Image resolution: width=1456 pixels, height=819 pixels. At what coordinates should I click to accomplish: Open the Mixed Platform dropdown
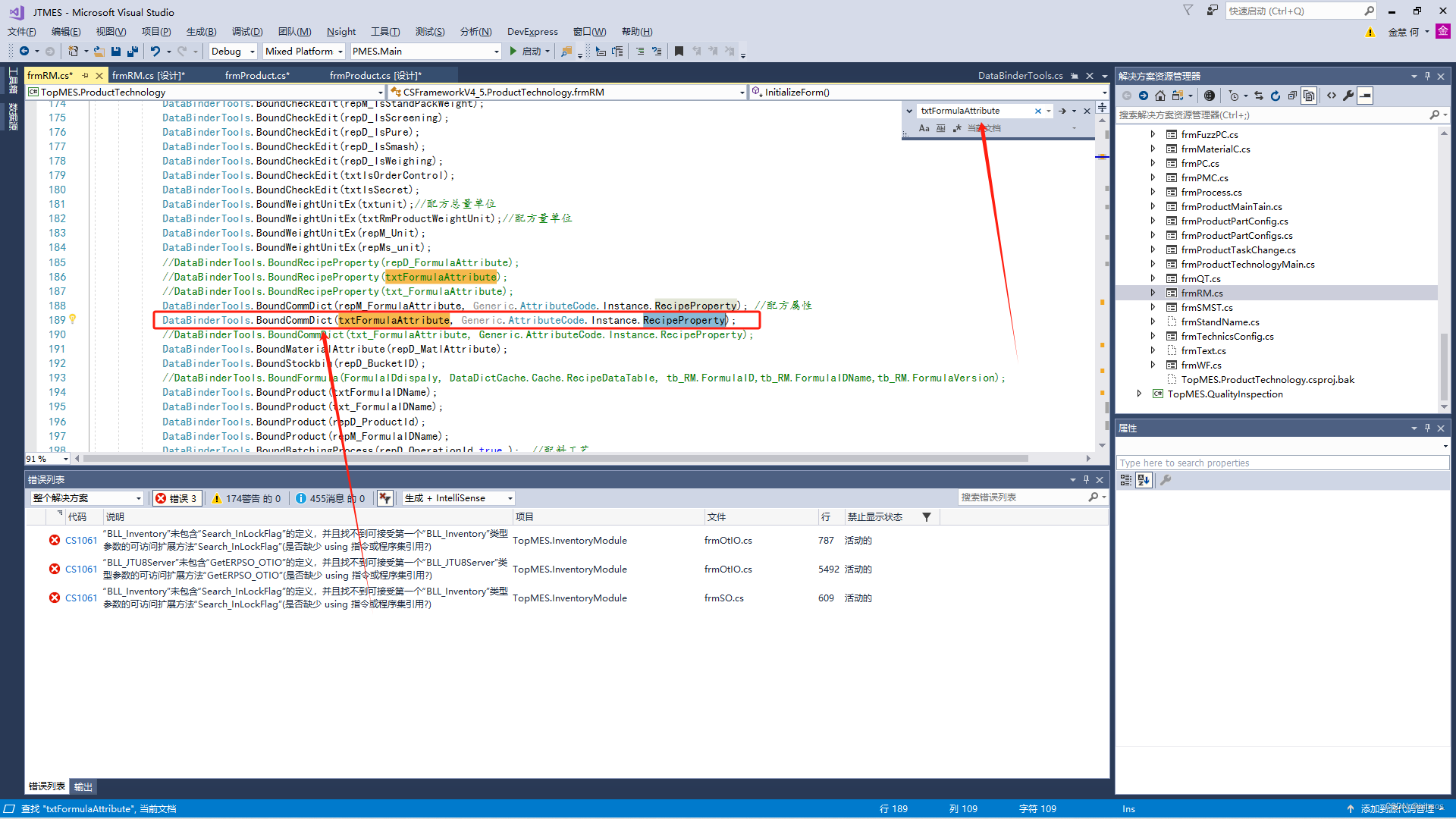coord(304,52)
